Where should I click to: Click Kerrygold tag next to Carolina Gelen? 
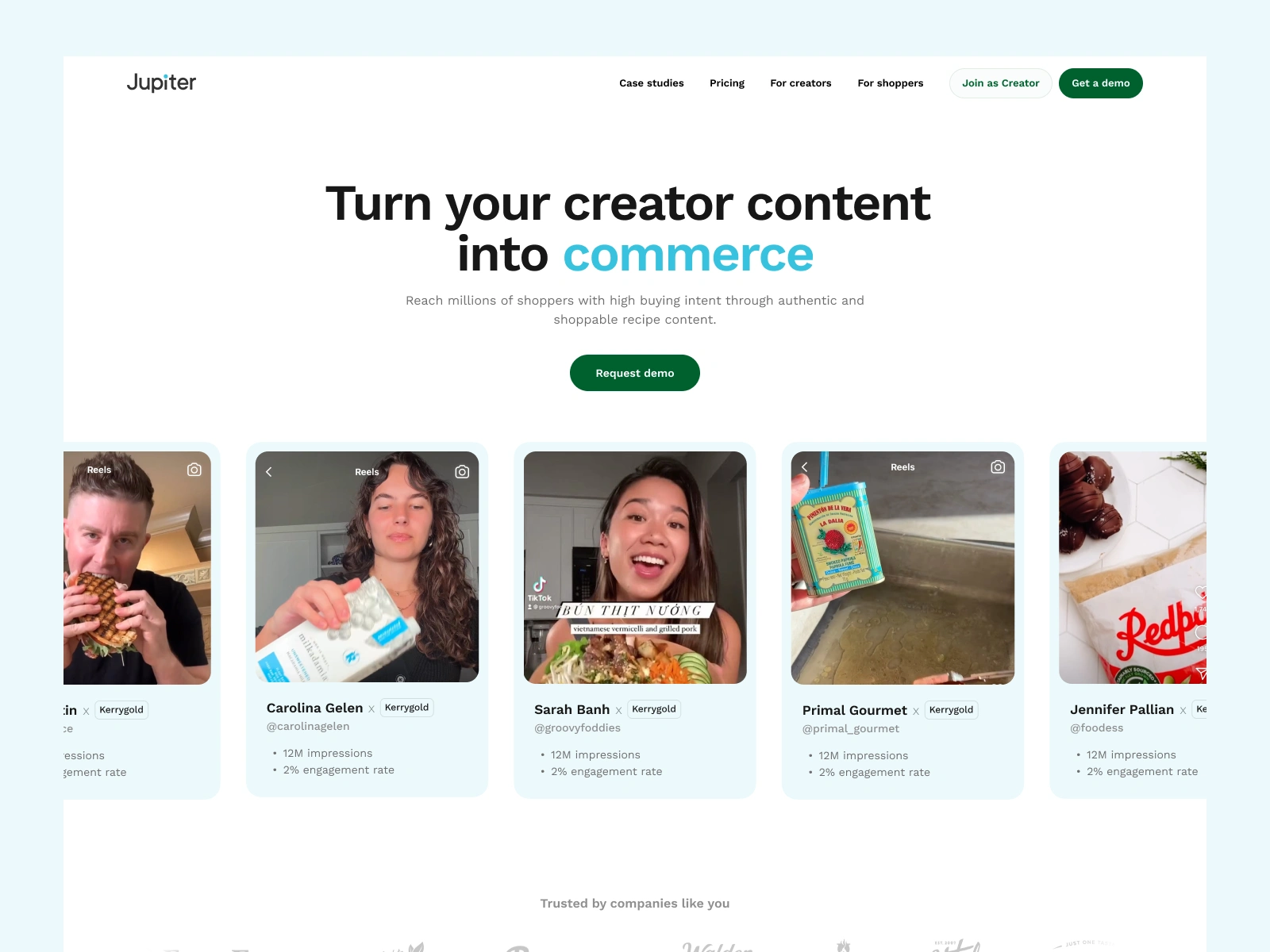pyautogui.click(x=407, y=708)
